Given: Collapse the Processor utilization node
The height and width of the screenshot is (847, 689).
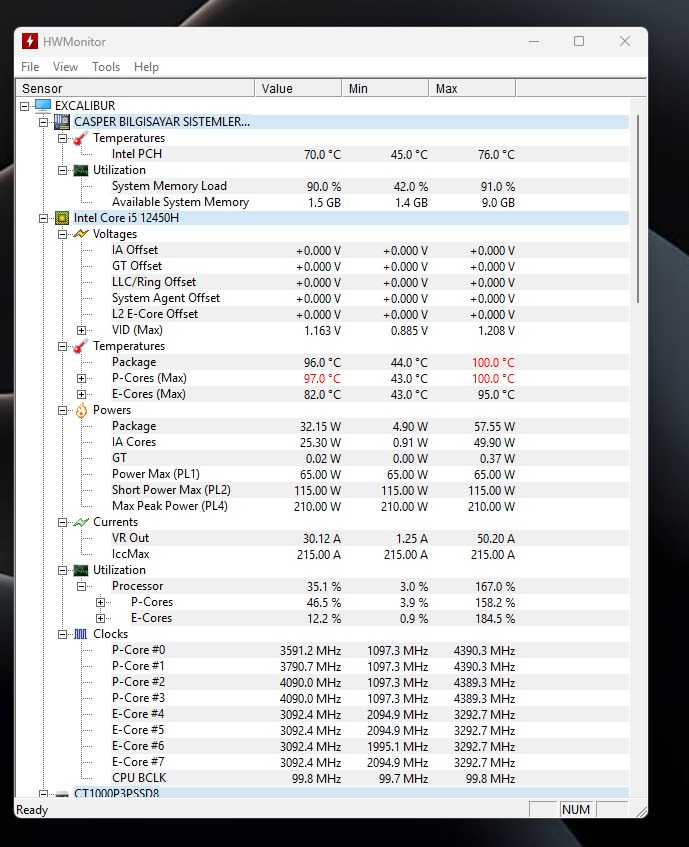Looking at the screenshot, I should (x=81, y=586).
